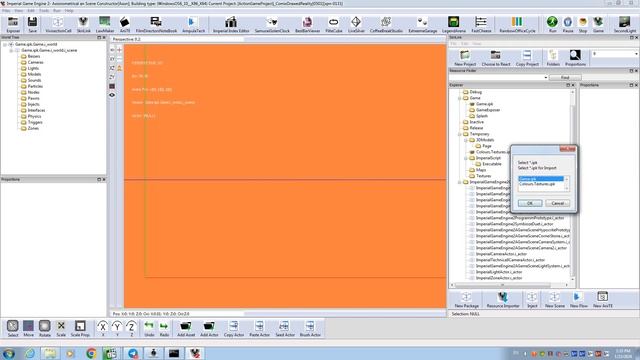Click the Save toolbar icon

tap(32, 24)
